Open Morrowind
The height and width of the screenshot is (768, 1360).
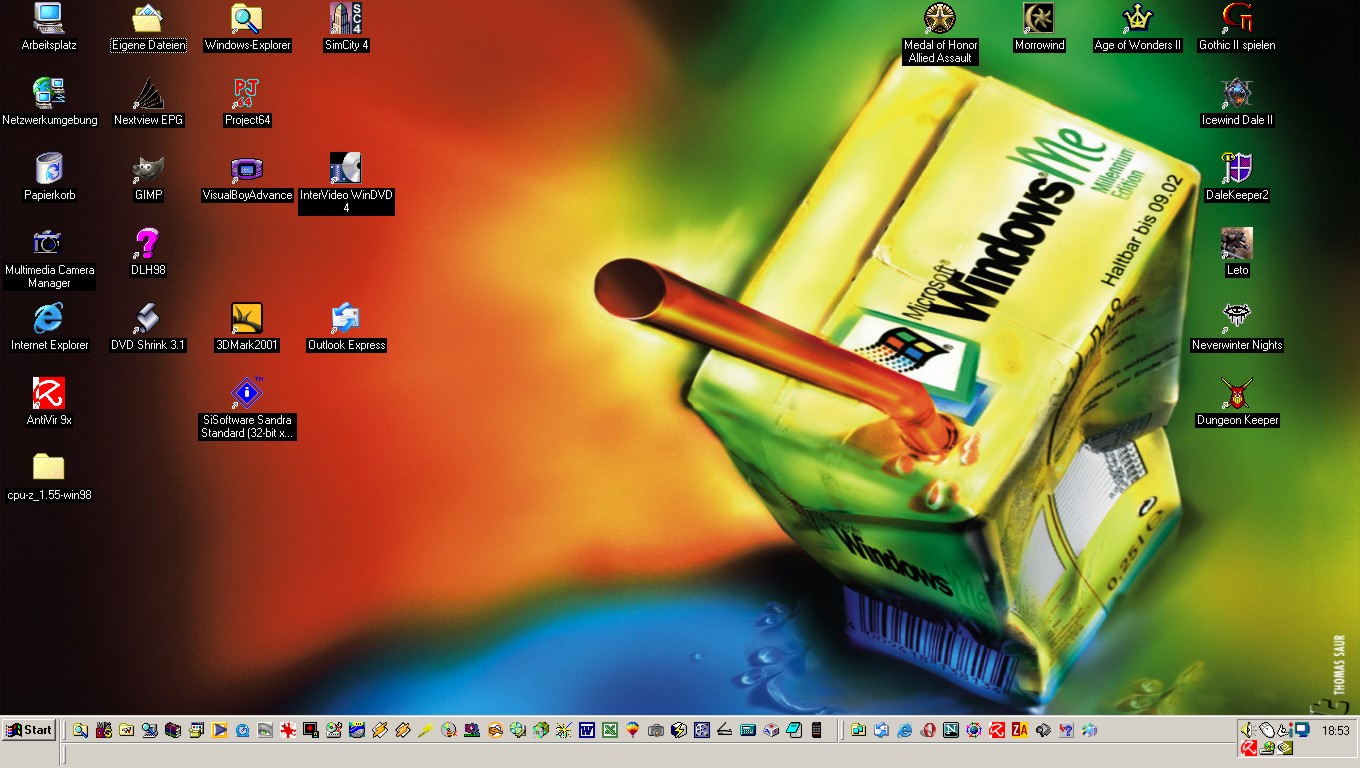pos(1038,20)
